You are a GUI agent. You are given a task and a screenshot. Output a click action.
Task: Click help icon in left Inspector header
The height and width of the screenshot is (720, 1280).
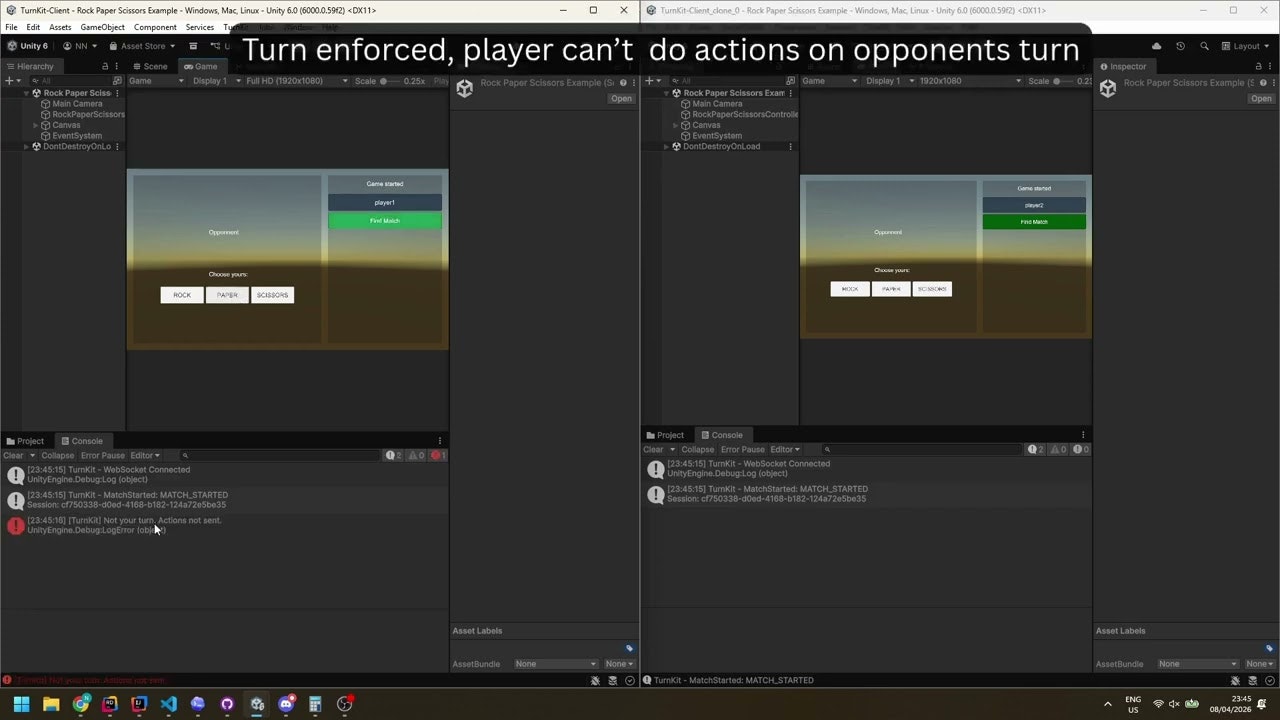tap(623, 83)
